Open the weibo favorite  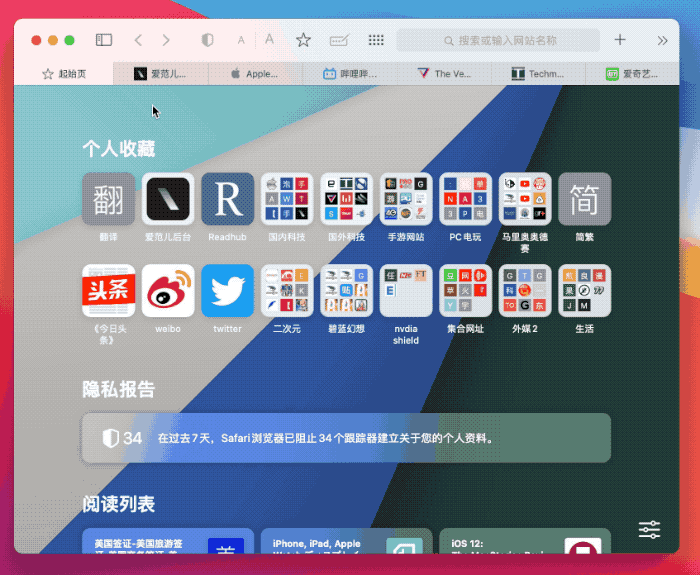(168, 291)
